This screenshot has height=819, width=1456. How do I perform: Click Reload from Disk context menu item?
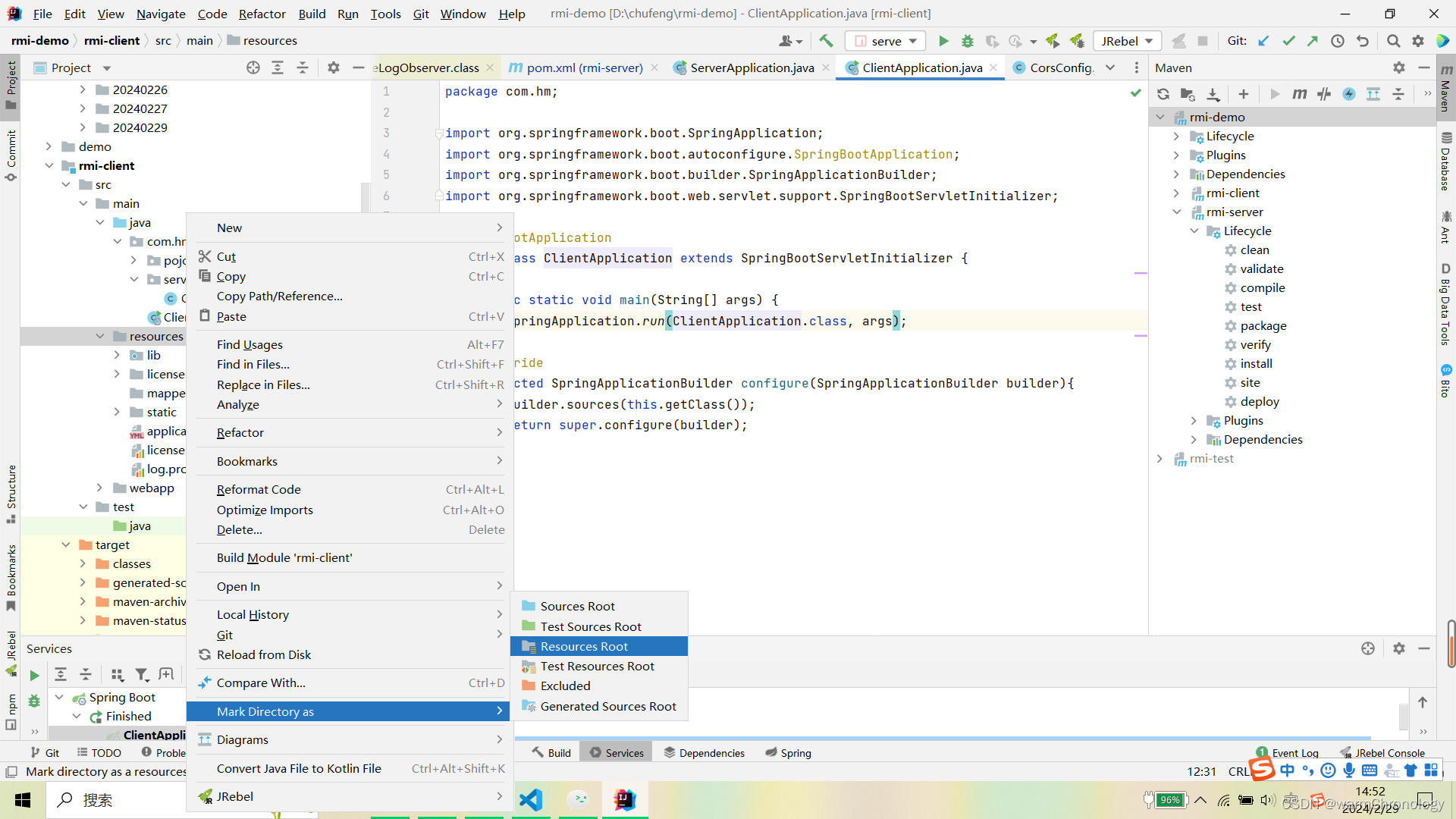click(264, 654)
